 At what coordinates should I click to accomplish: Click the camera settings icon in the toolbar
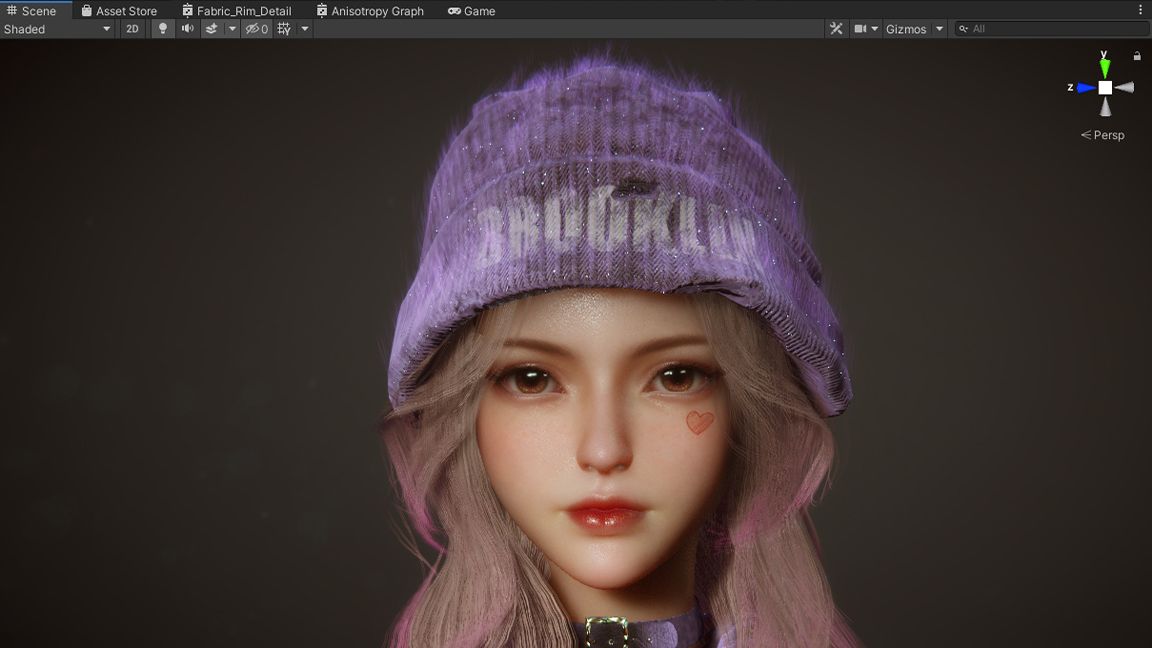[860, 28]
